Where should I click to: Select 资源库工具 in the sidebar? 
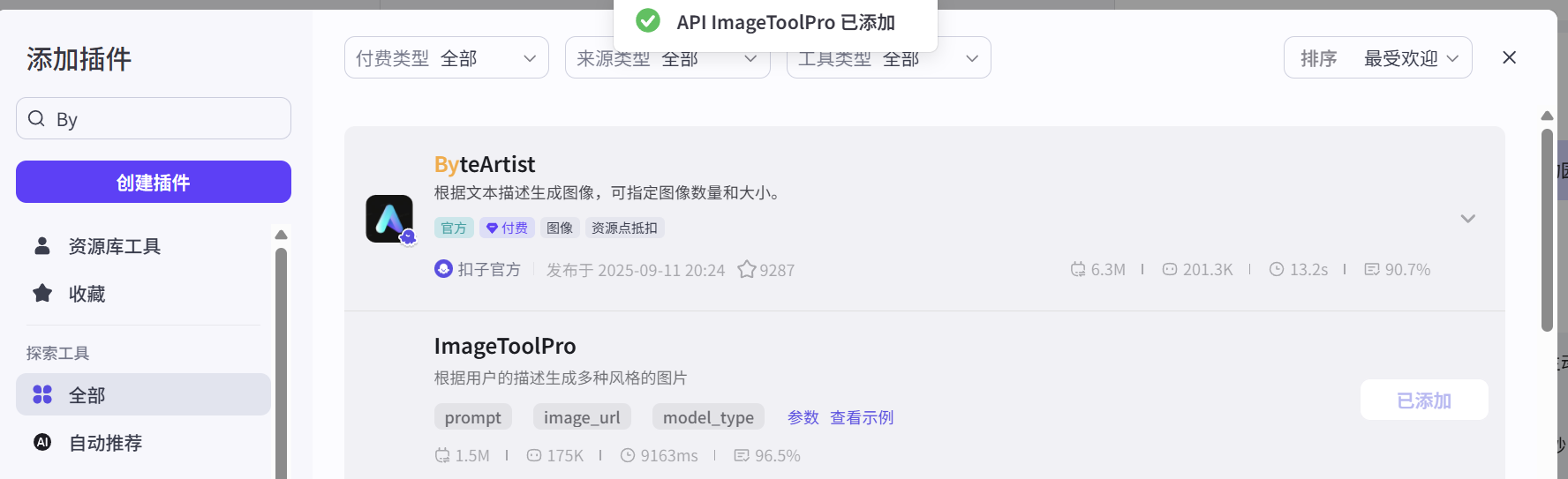(x=143, y=246)
